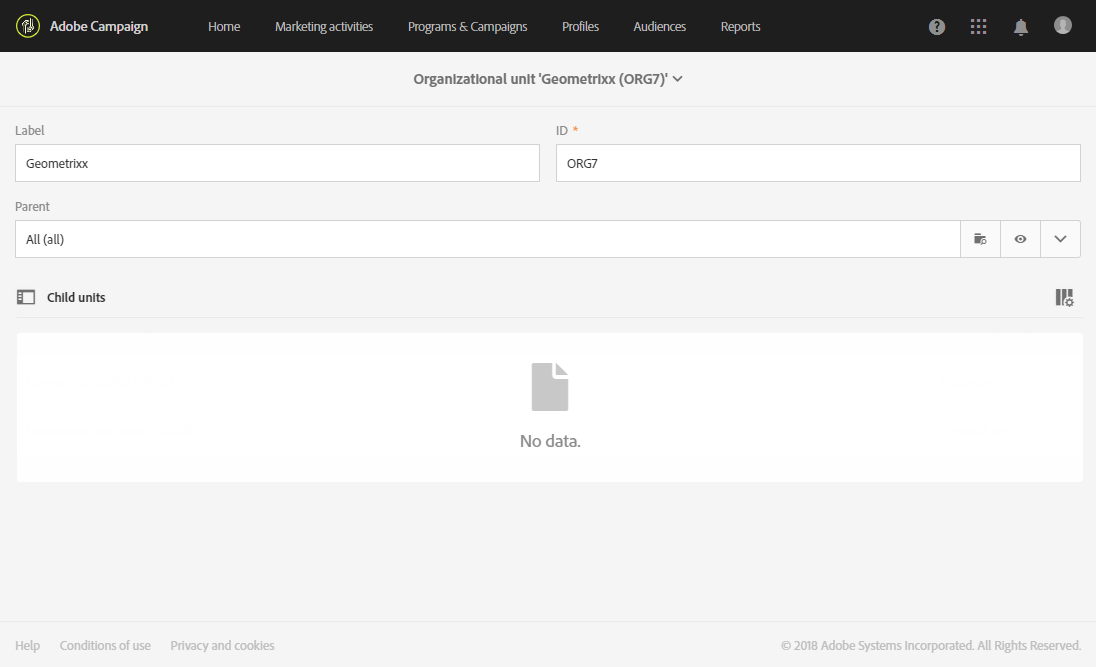Image resolution: width=1096 pixels, height=667 pixels.
Task: Click the Label field containing Geometrixx
Action: point(277,163)
